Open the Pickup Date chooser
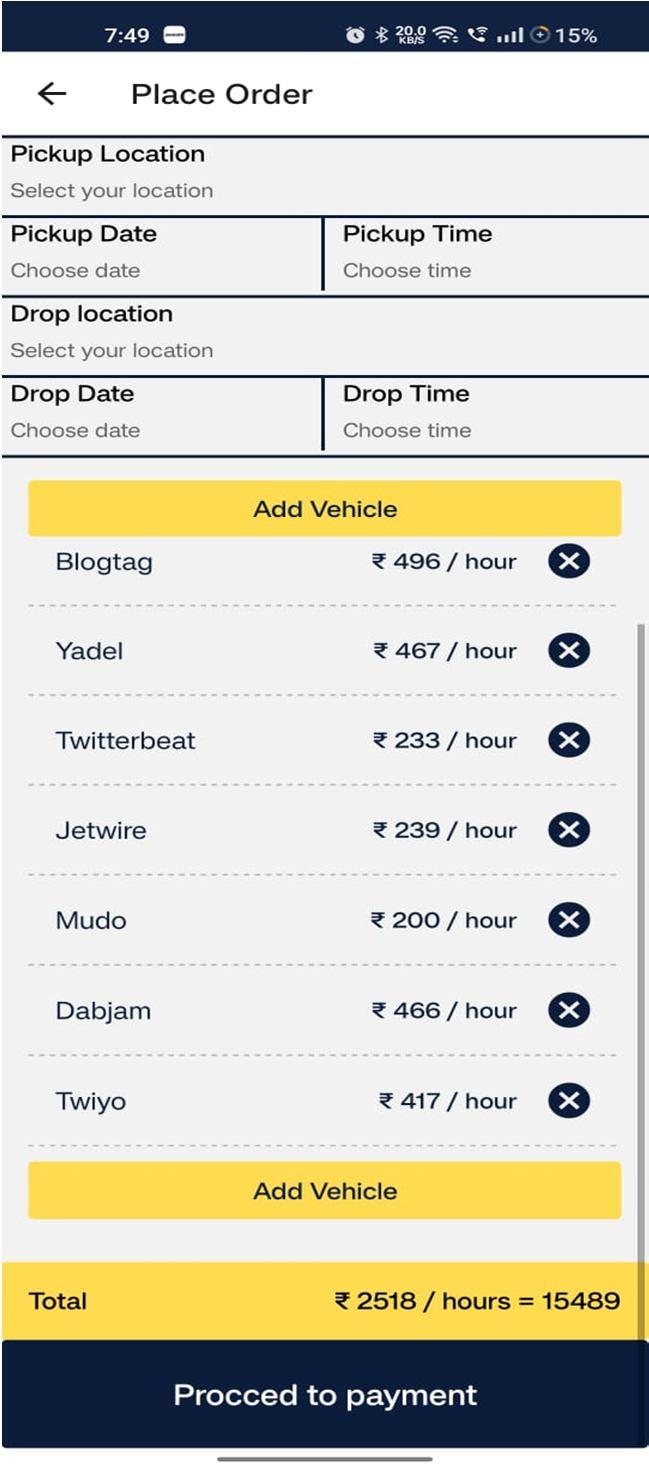The width and height of the screenshot is (649, 1473). (x=162, y=255)
